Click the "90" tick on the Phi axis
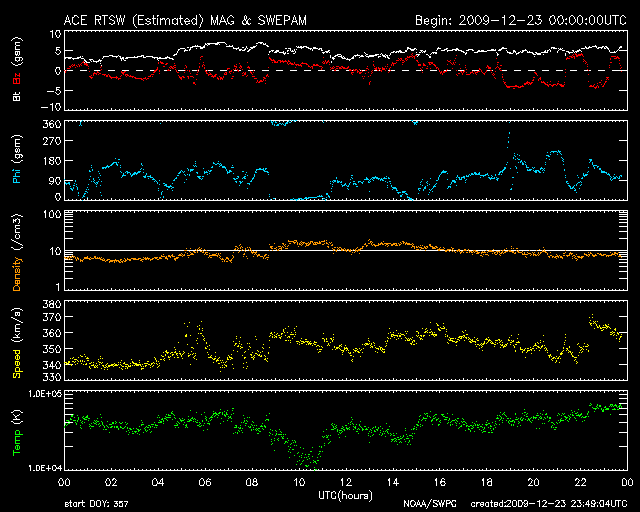The image size is (640, 512). pyautogui.click(x=55, y=181)
